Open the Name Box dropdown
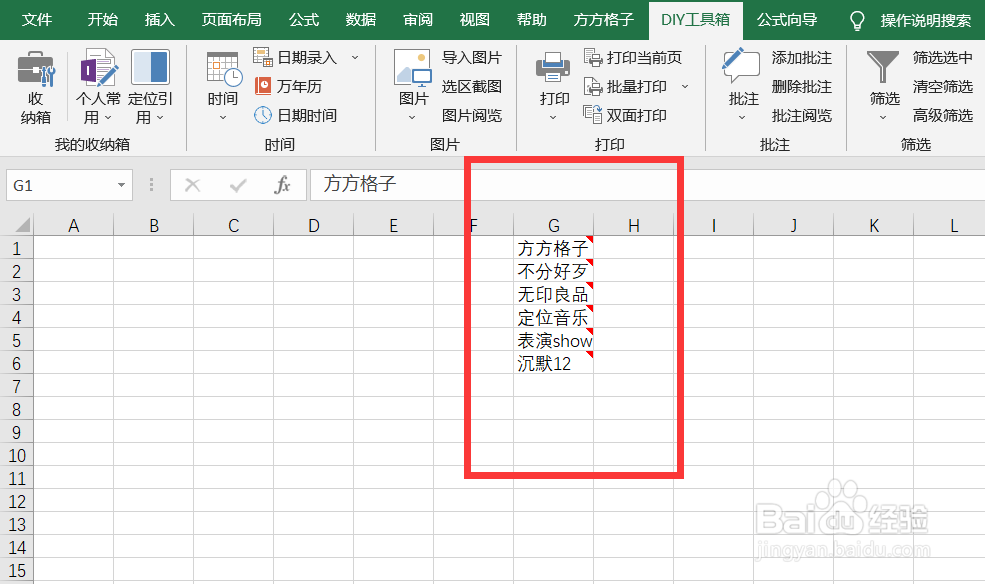This screenshot has width=985, height=584. pos(120,185)
